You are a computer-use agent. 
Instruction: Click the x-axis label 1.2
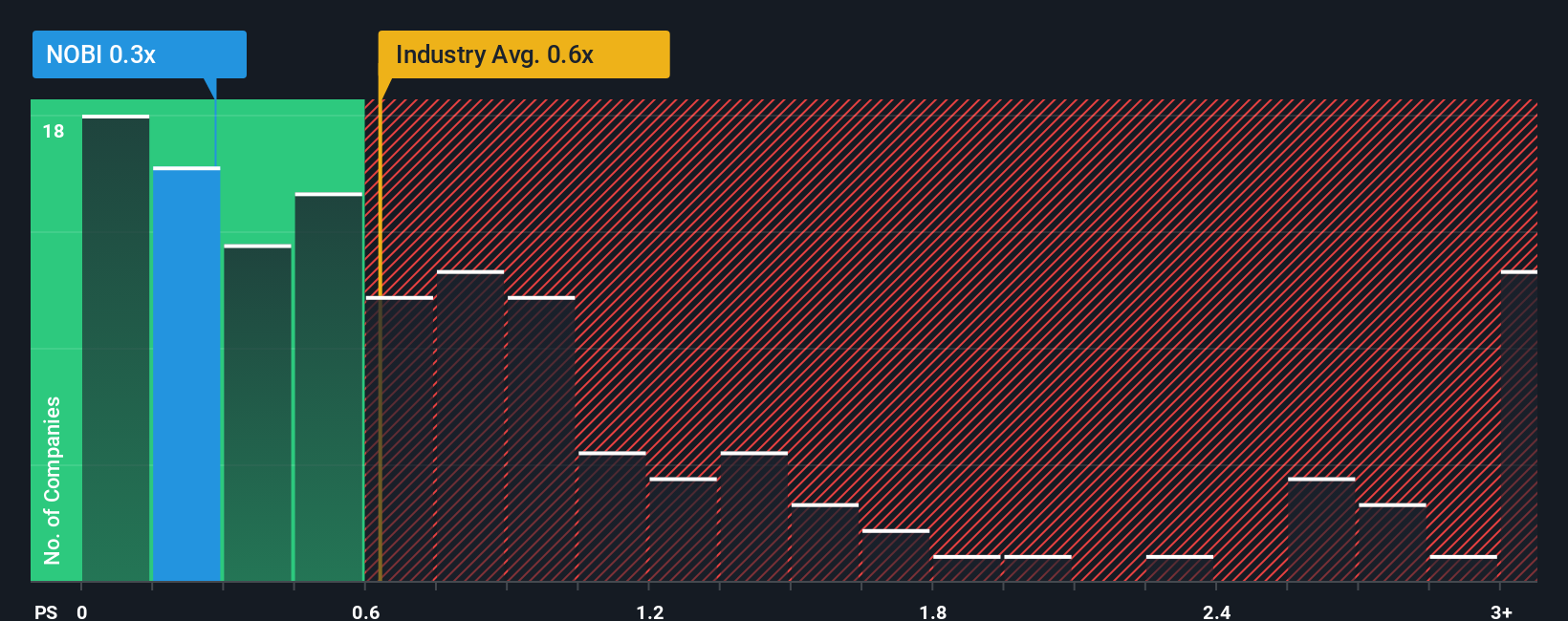(x=650, y=611)
